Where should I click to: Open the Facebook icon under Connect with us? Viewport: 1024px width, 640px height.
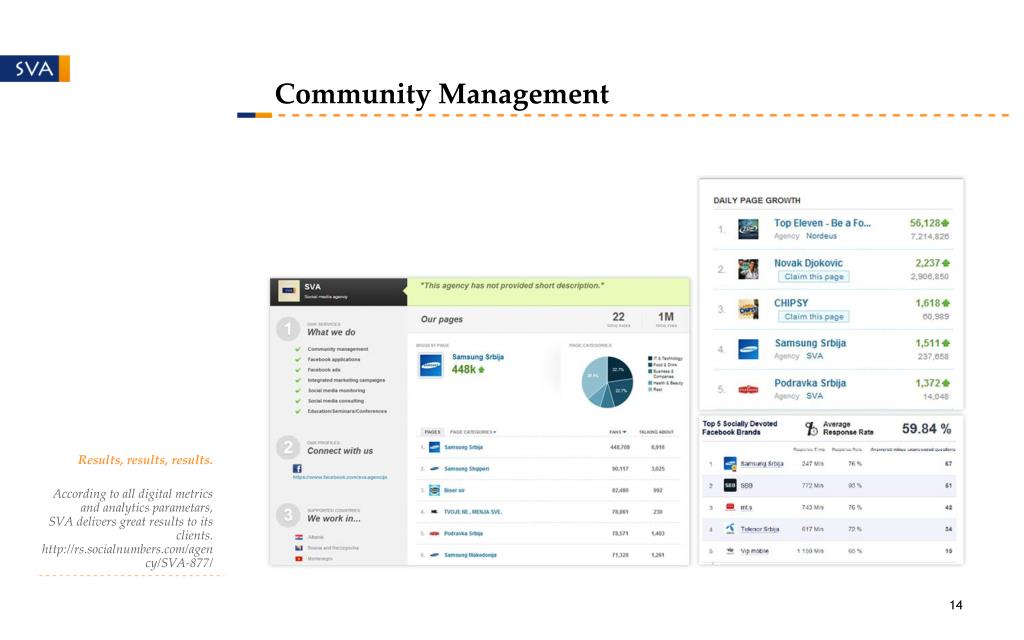297,468
